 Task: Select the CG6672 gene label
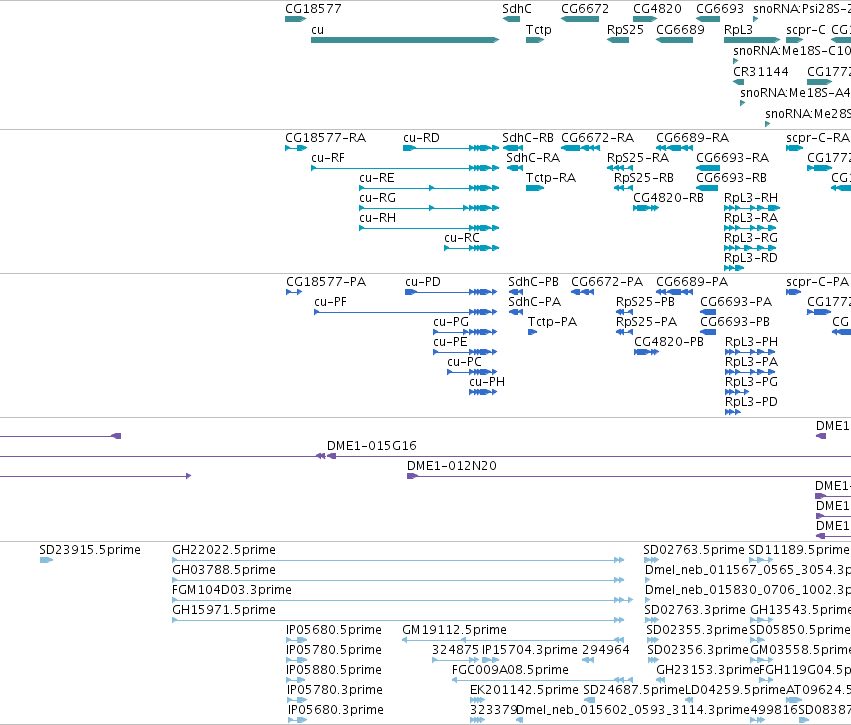click(x=585, y=9)
